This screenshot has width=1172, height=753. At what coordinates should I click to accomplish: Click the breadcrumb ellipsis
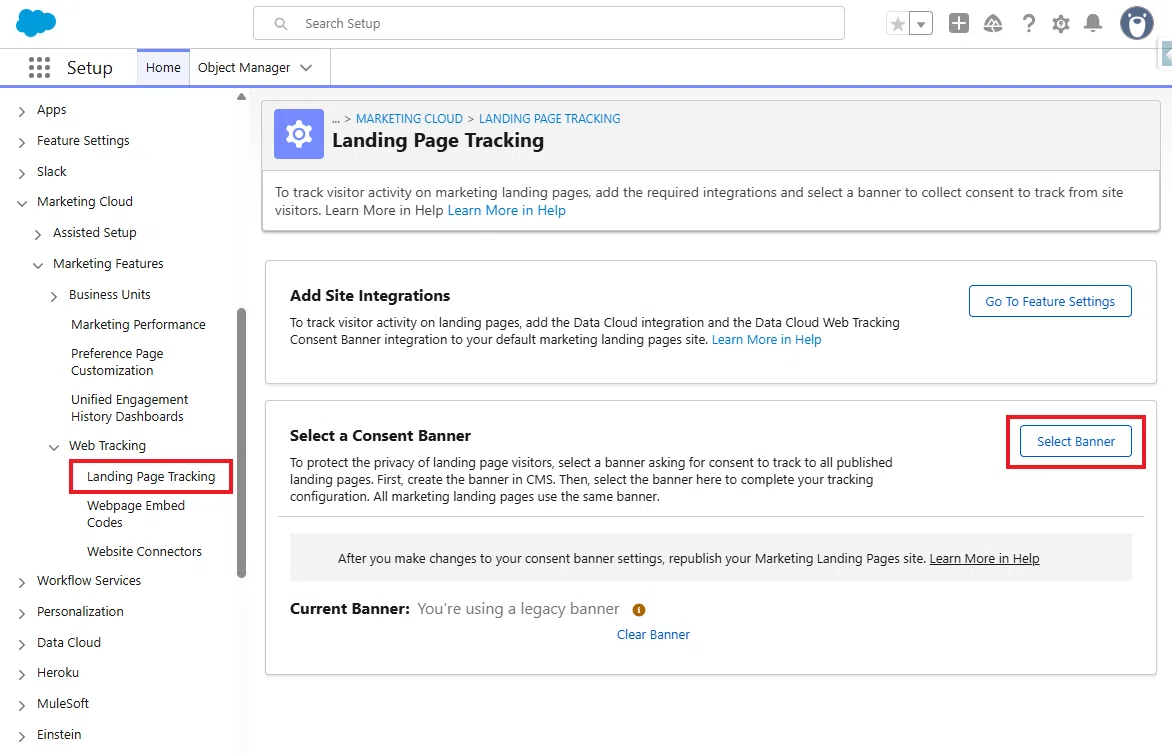click(336, 120)
